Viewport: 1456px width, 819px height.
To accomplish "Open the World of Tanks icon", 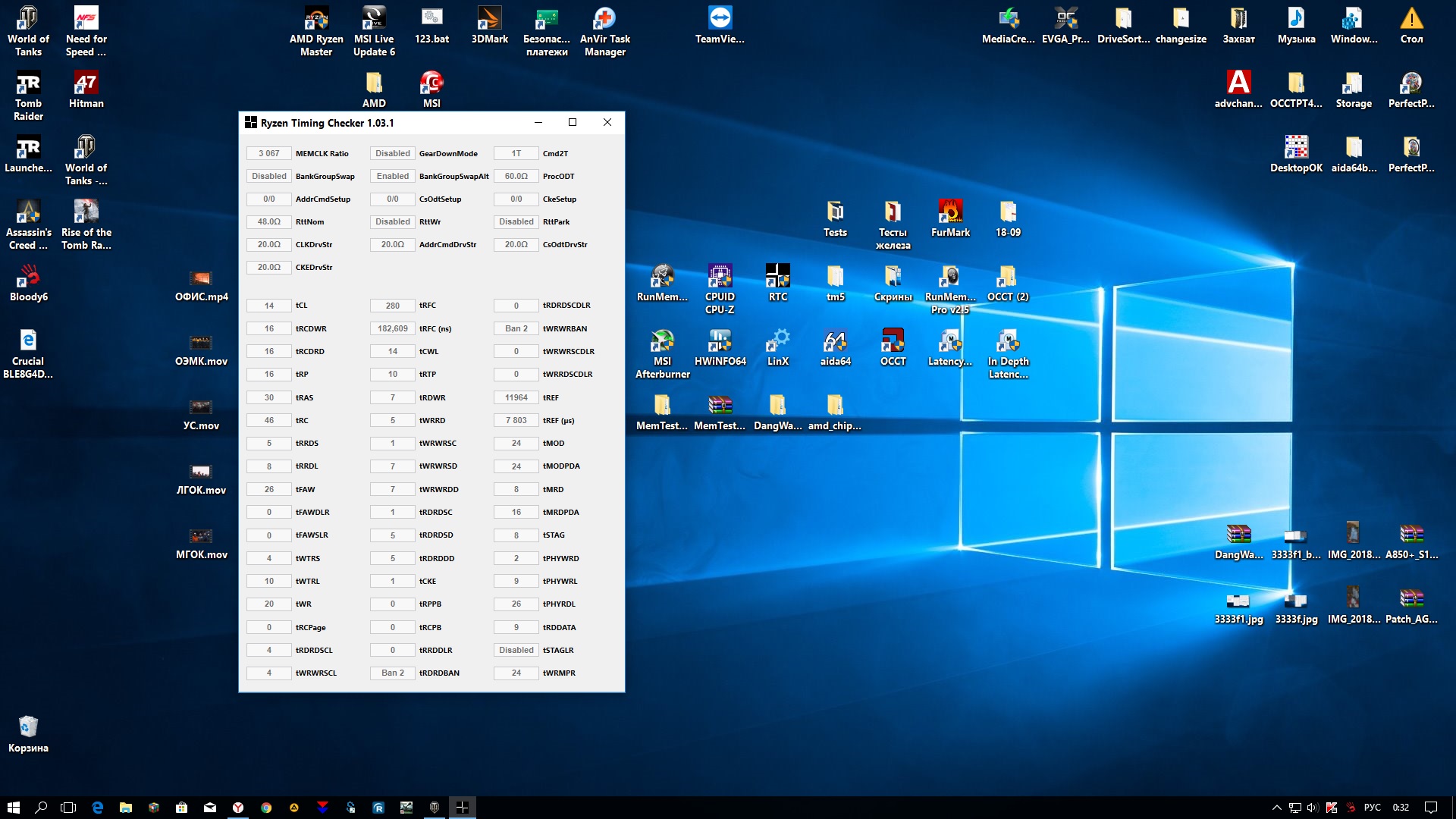I will point(28,19).
